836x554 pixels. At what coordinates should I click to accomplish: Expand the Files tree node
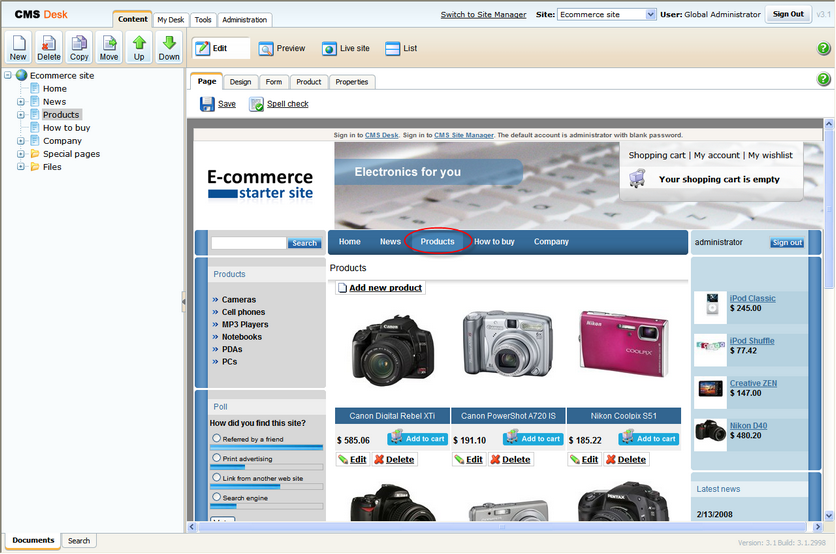click(21, 167)
